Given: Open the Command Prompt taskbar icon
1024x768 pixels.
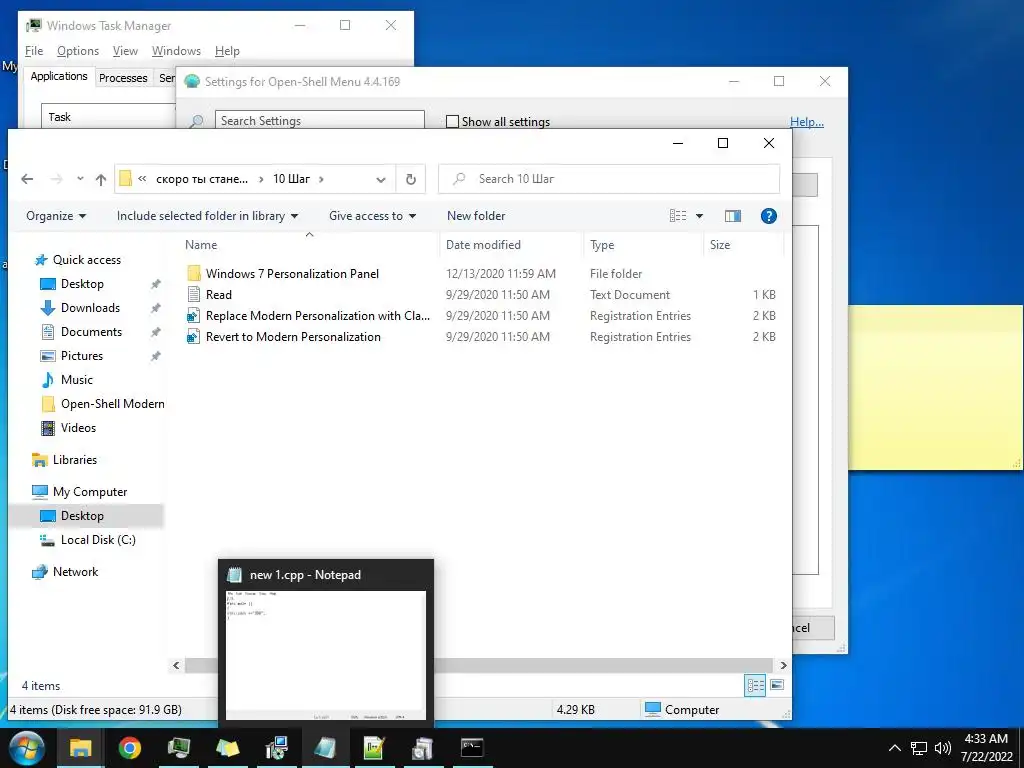Looking at the screenshot, I should tap(472, 748).
